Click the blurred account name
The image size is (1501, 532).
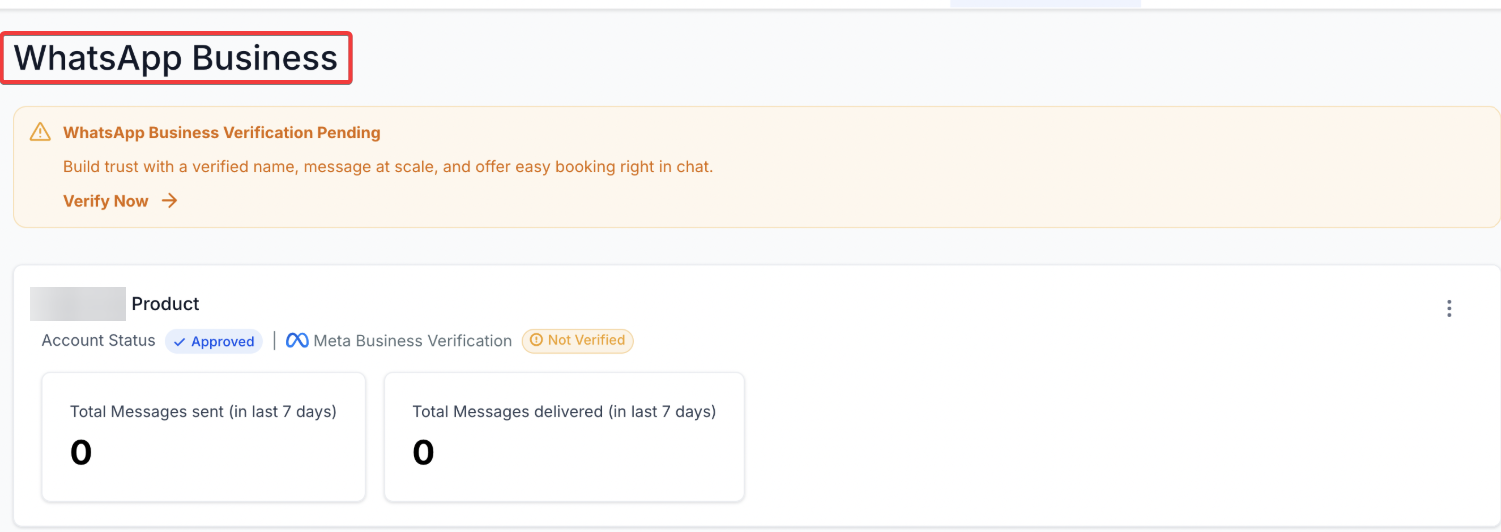point(78,304)
